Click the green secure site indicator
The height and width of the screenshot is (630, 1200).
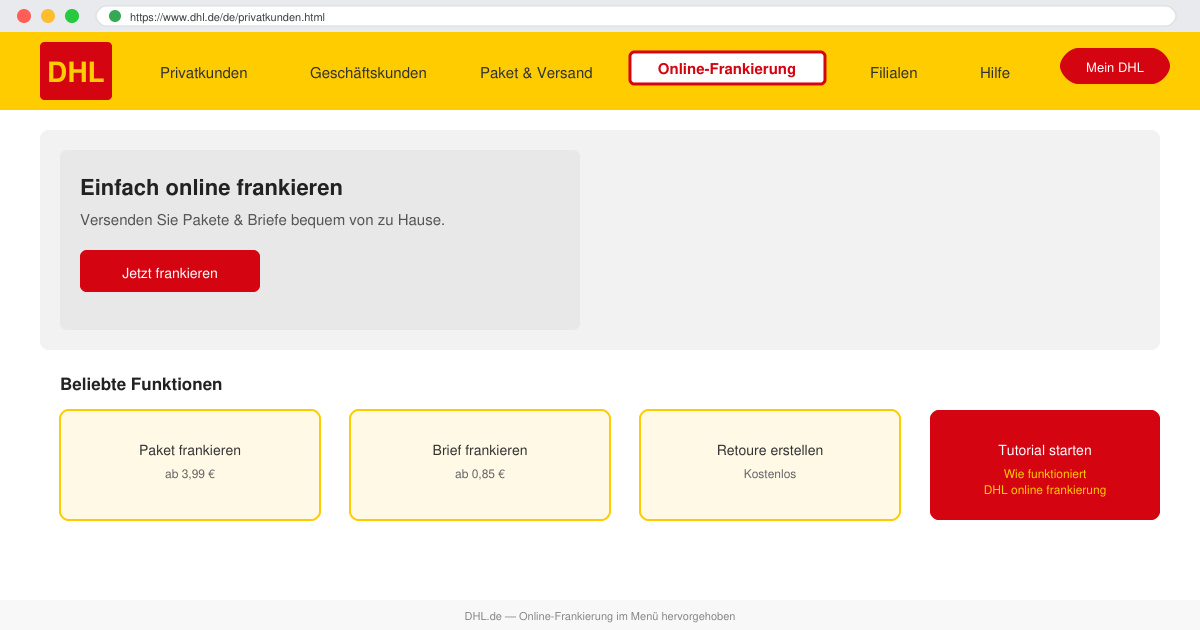[x=115, y=16]
